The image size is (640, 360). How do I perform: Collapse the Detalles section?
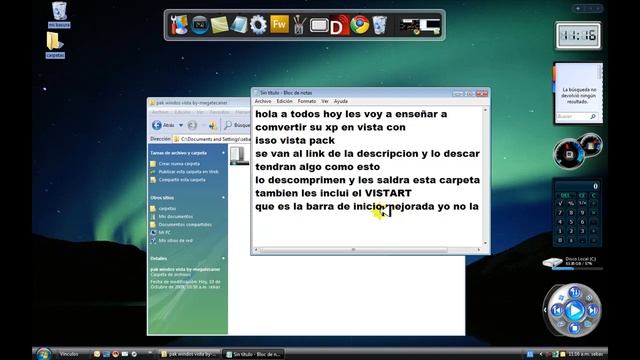pos(223,258)
